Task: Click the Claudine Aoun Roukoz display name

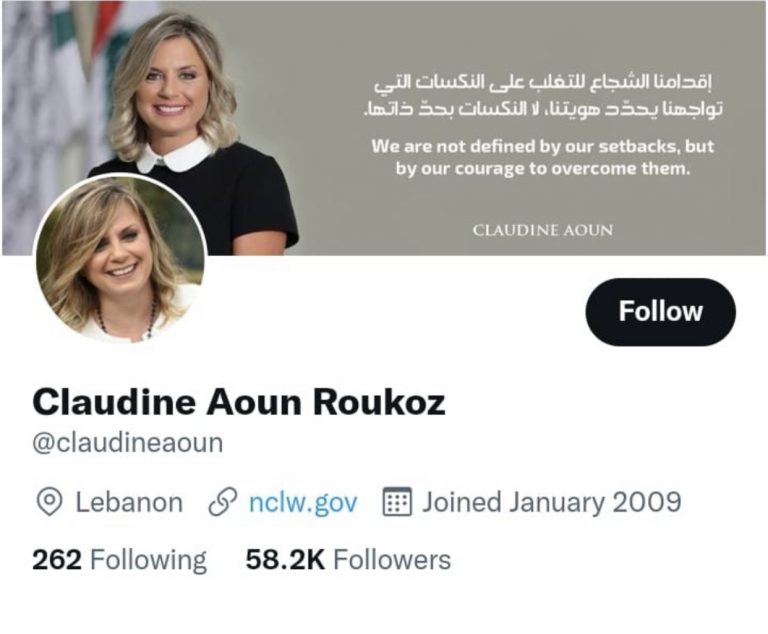Action: 239,402
